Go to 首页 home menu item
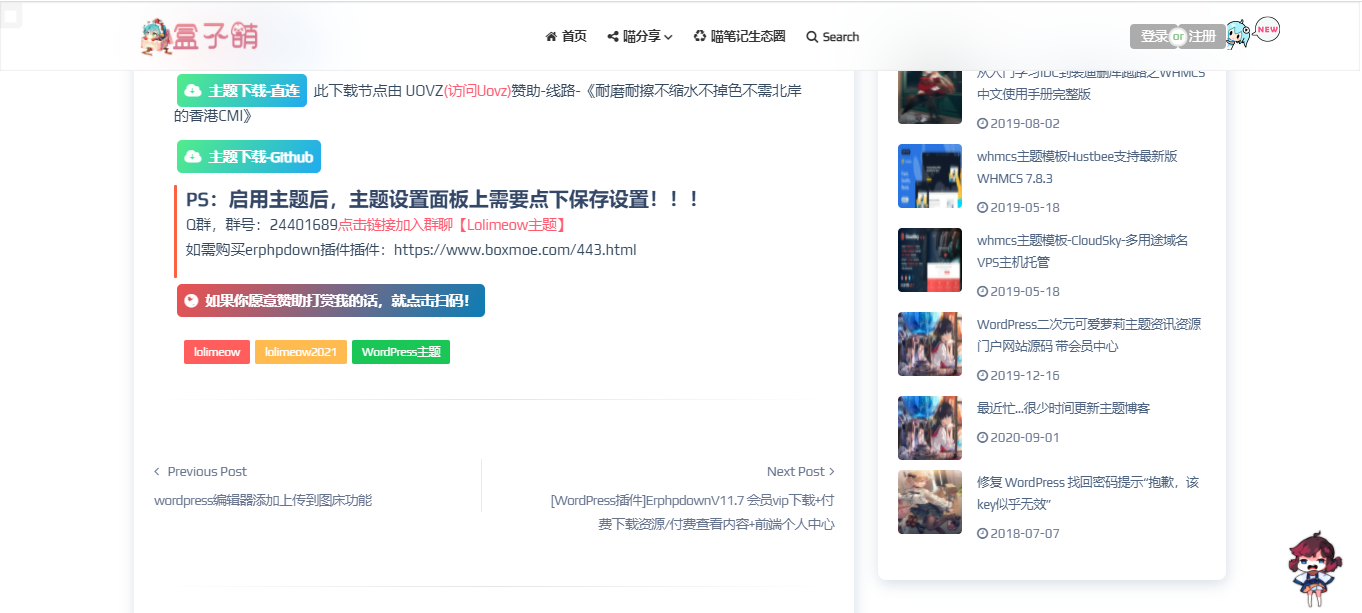The image size is (1362, 613). [566, 36]
